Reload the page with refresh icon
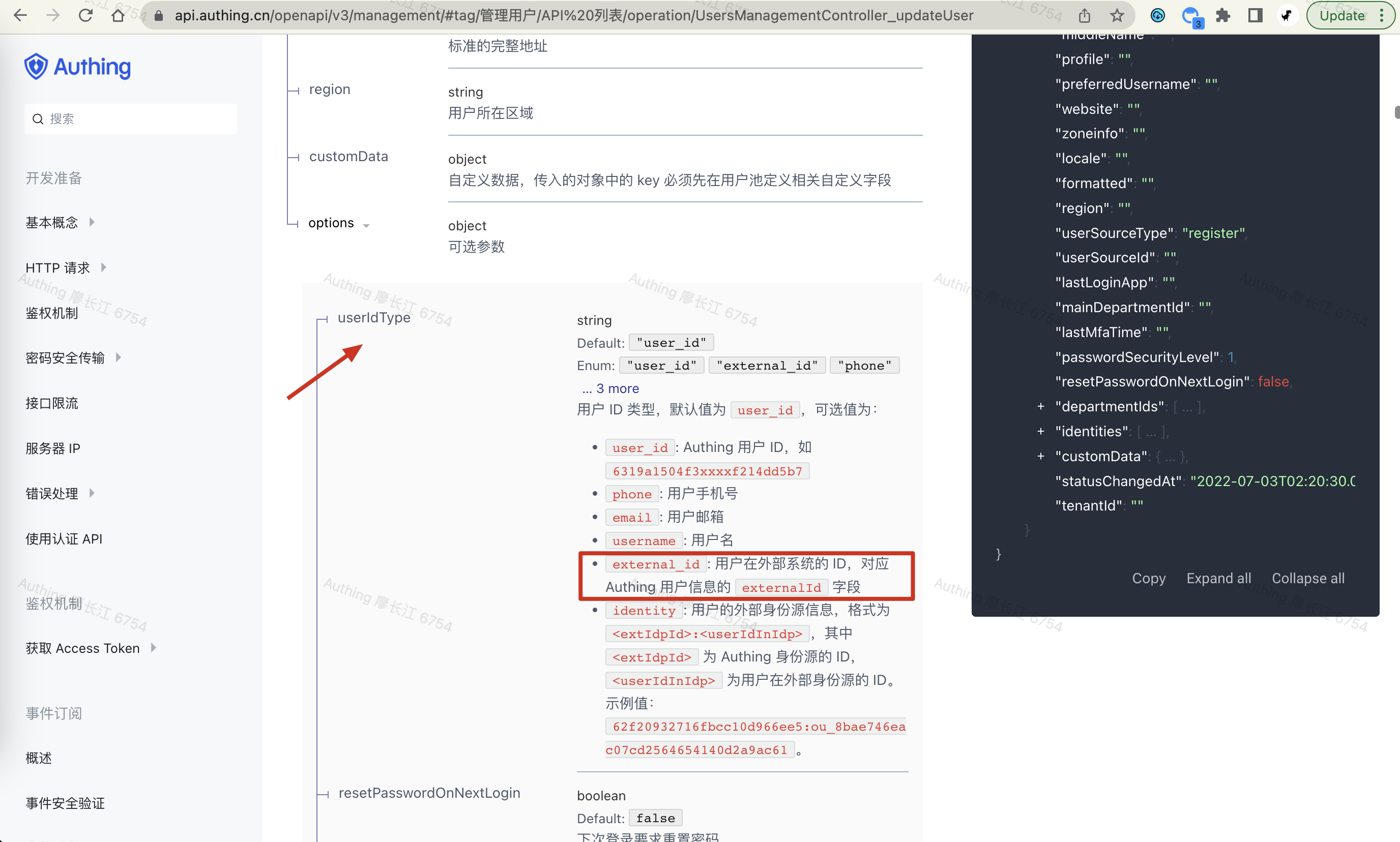1400x842 pixels. coord(85,15)
